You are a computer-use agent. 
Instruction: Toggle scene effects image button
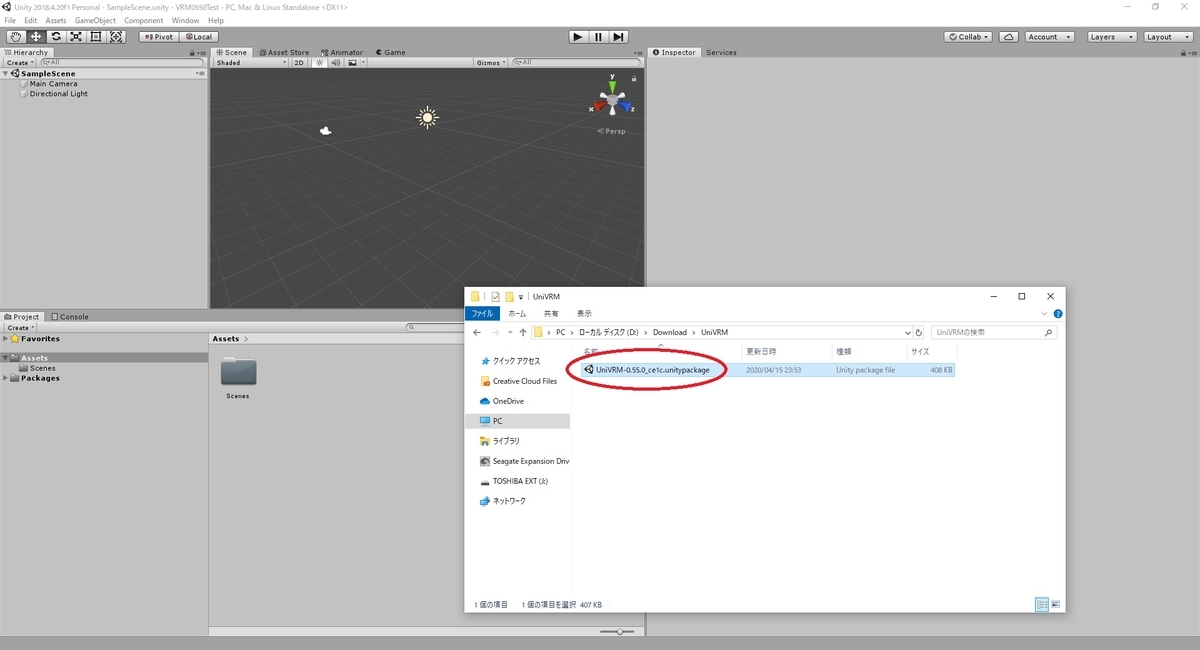(350, 63)
